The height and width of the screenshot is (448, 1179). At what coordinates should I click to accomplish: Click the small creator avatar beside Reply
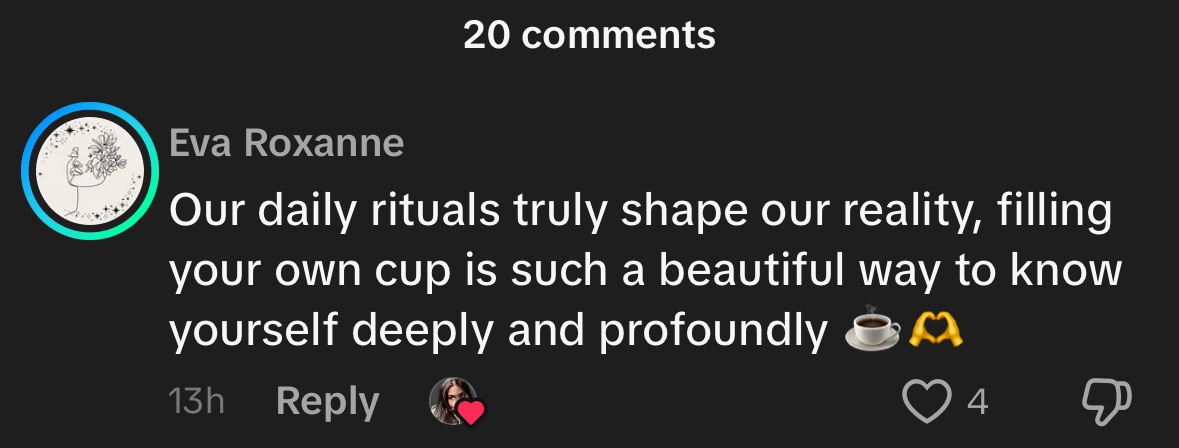[x=449, y=401]
